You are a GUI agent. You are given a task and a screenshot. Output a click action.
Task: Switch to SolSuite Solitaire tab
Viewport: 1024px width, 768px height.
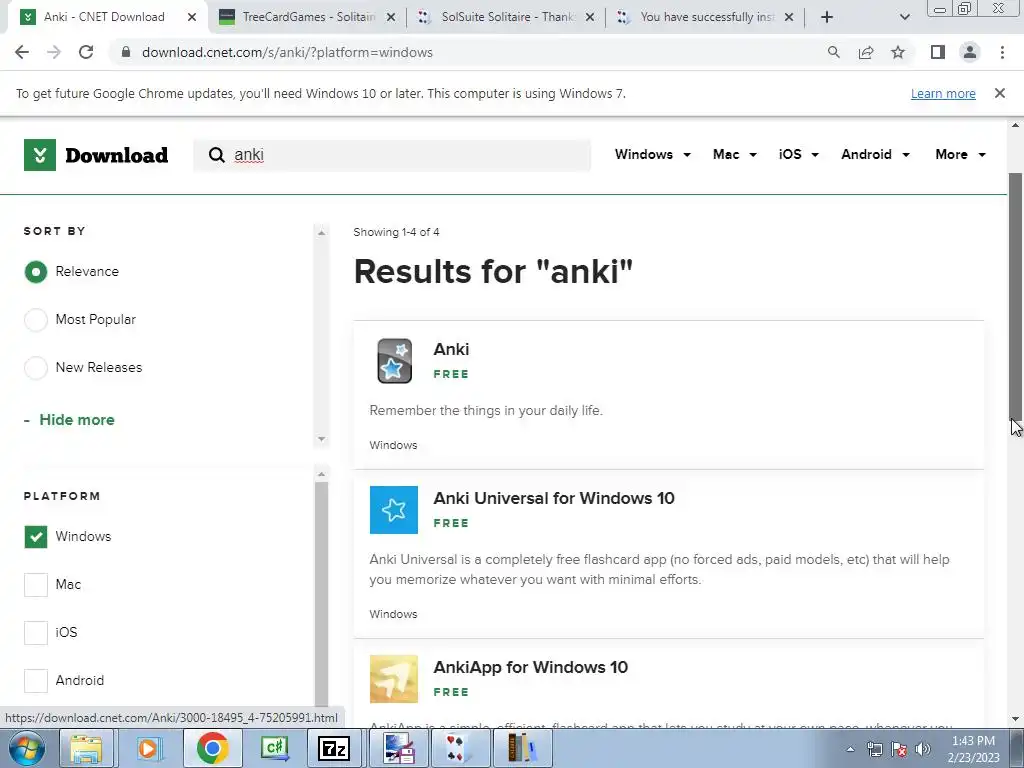(x=507, y=17)
